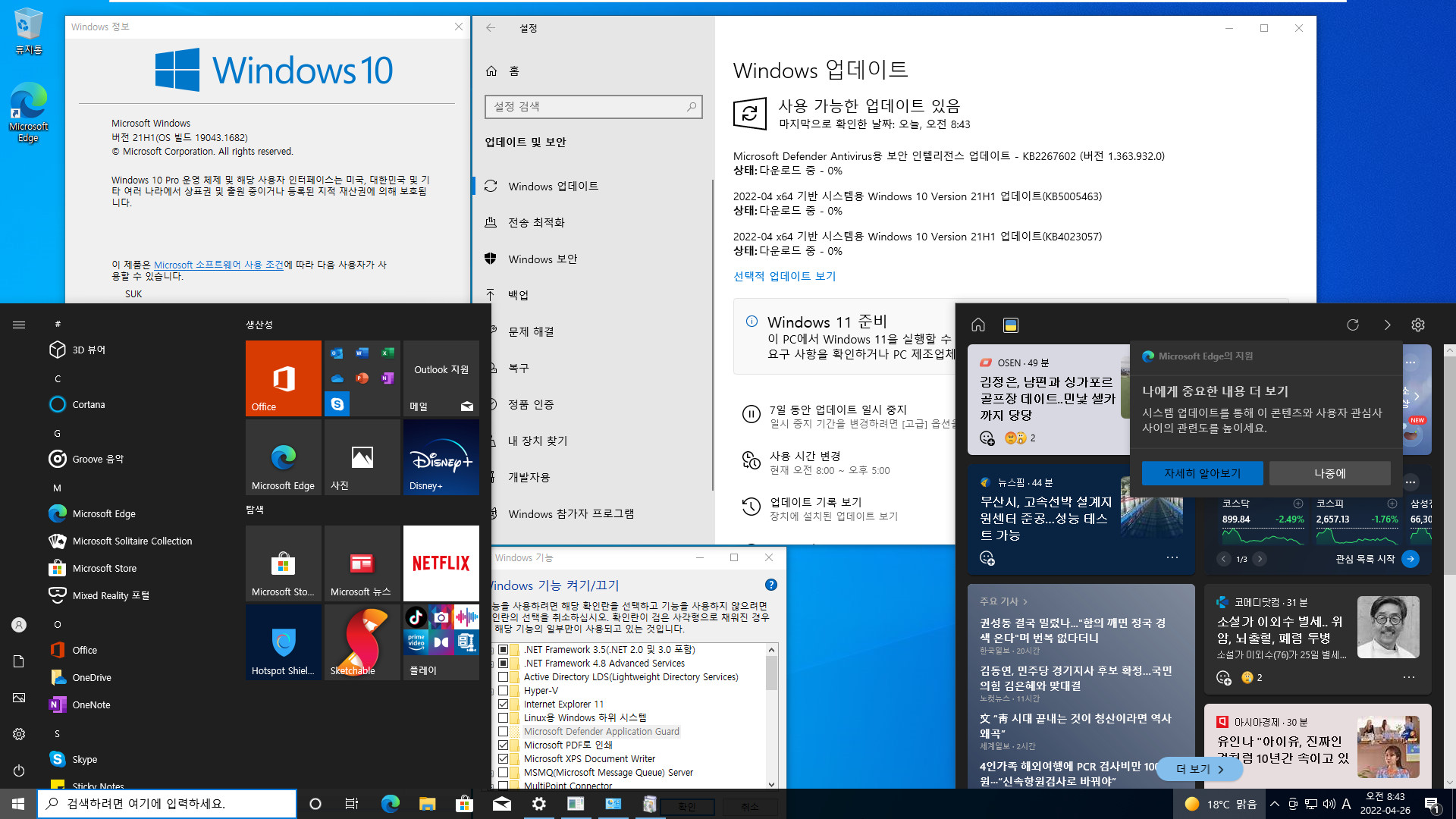Show hidden system tray icons
This screenshot has width=1456, height=819.
coord(1275,804)
